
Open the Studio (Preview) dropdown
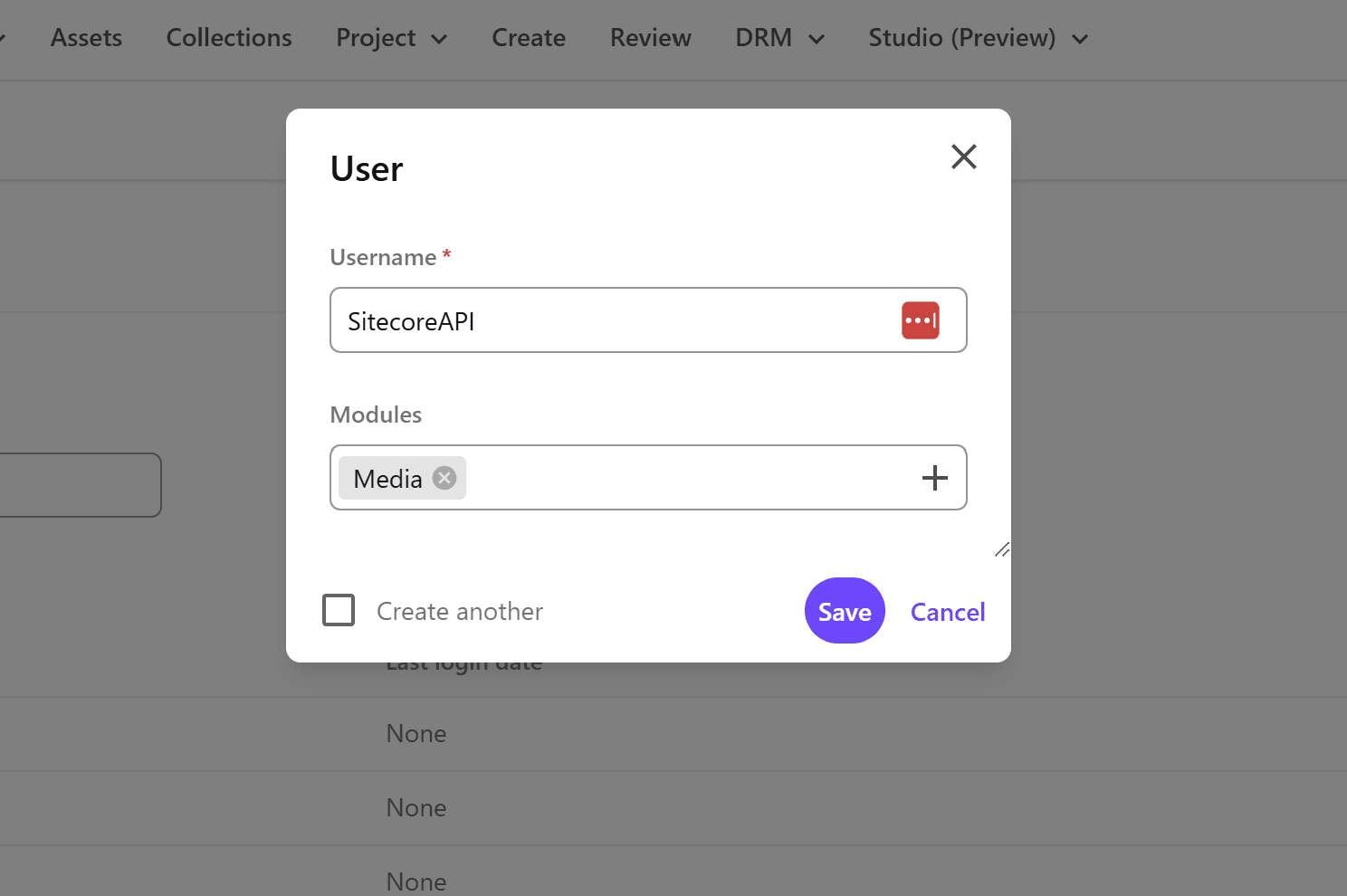[x=978, y=38]
